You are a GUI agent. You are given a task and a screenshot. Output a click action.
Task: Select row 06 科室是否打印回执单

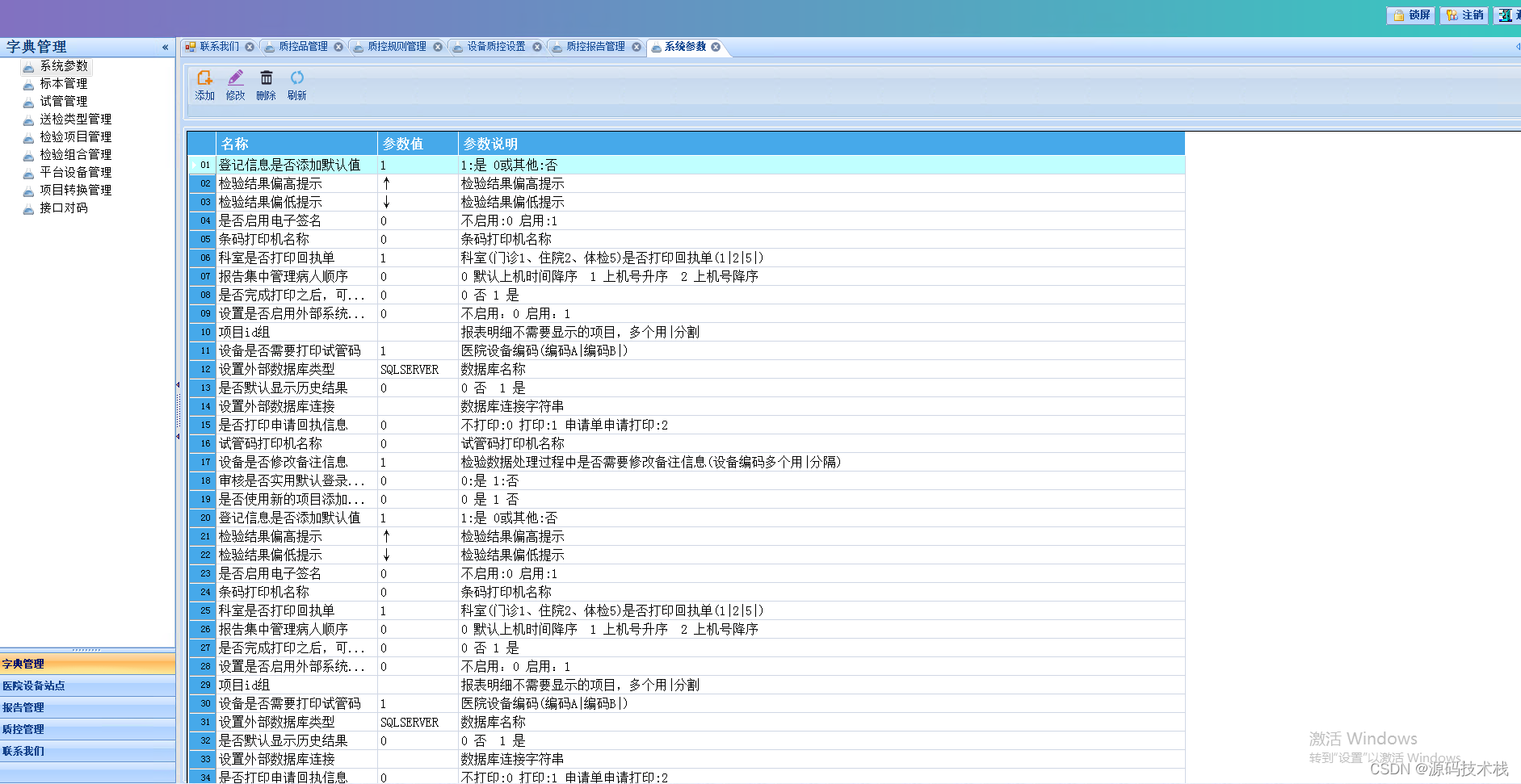(687, 258)
